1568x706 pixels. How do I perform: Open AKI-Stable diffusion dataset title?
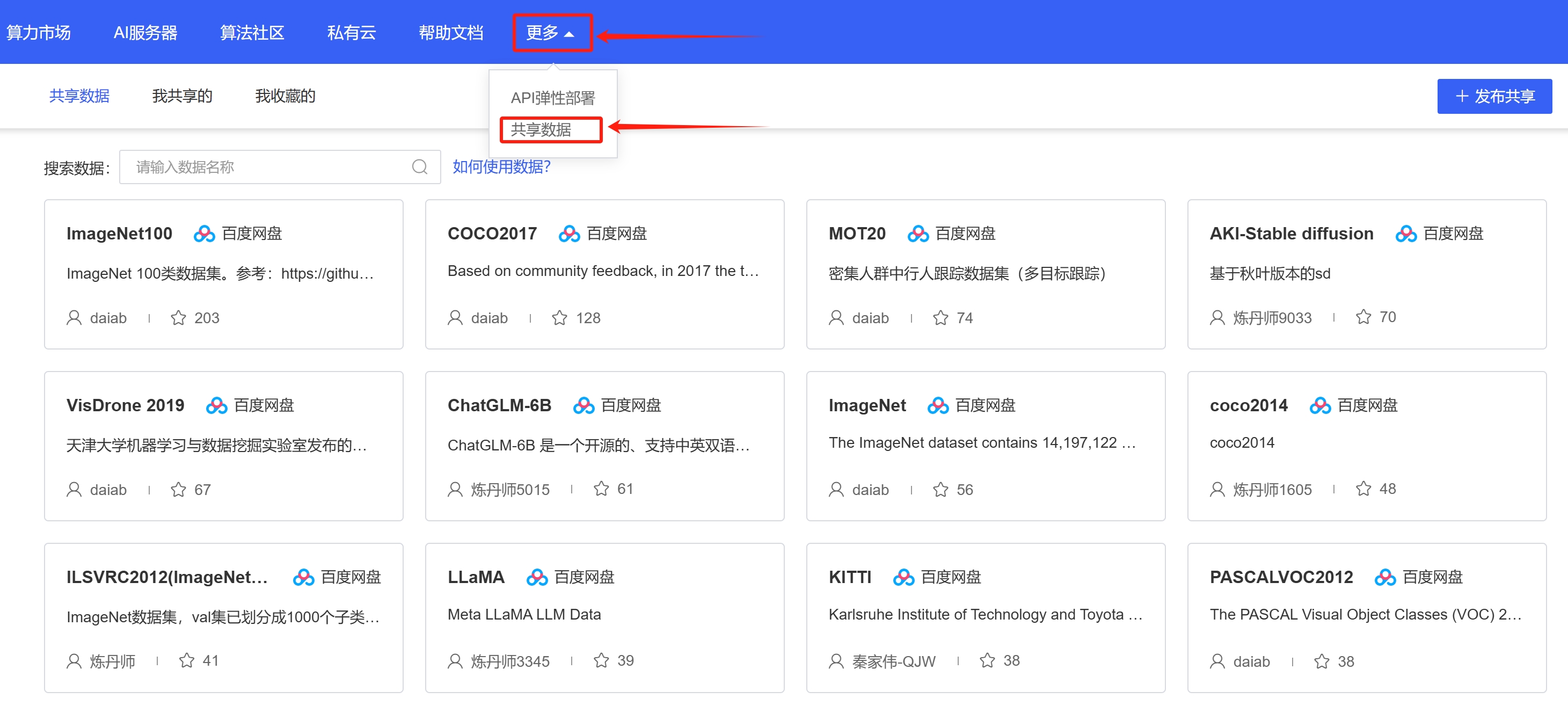(1292, 234)
